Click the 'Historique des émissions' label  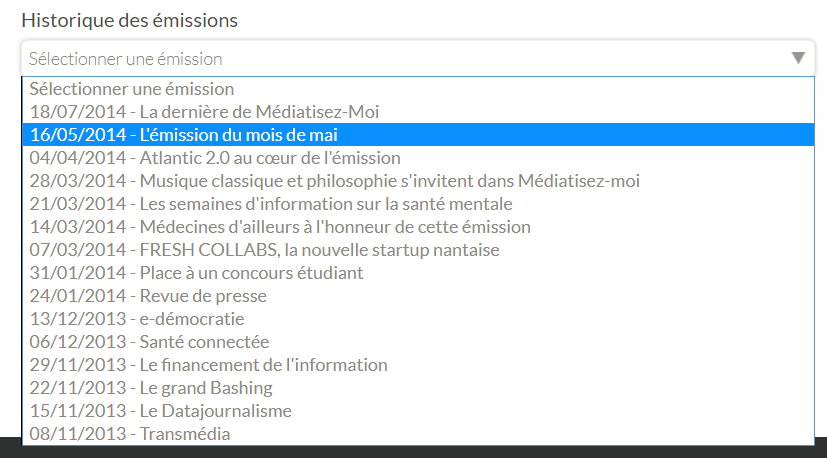(x=130, y=21)
